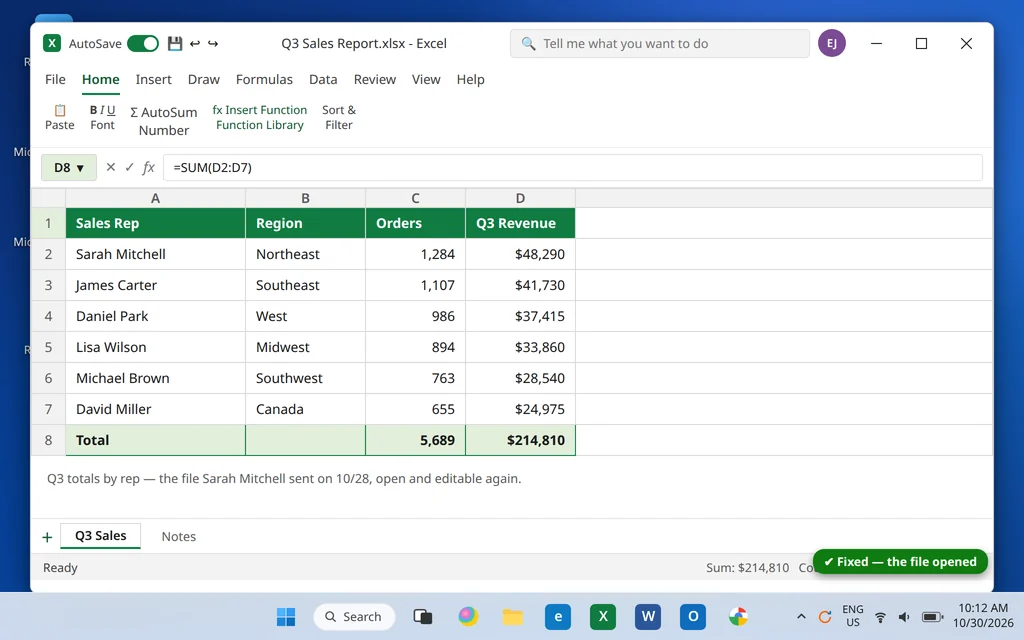This screenshot has width=1024, height=640.
Task: Open Sort & Filter
Action: tap(338, 118)
